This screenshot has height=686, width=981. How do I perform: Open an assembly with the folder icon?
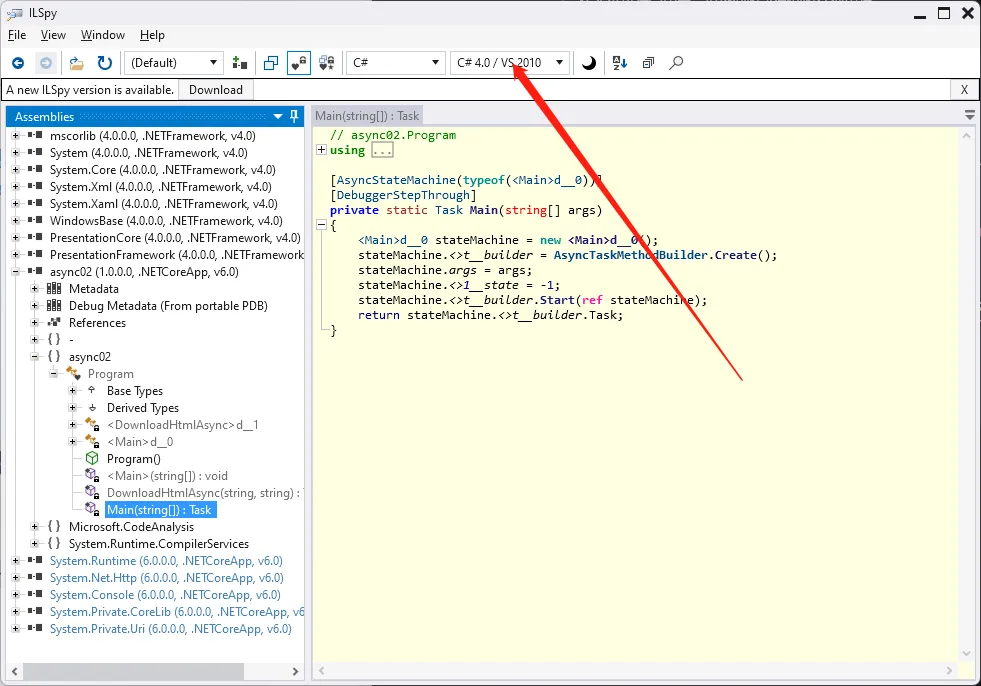pos(76,63)
